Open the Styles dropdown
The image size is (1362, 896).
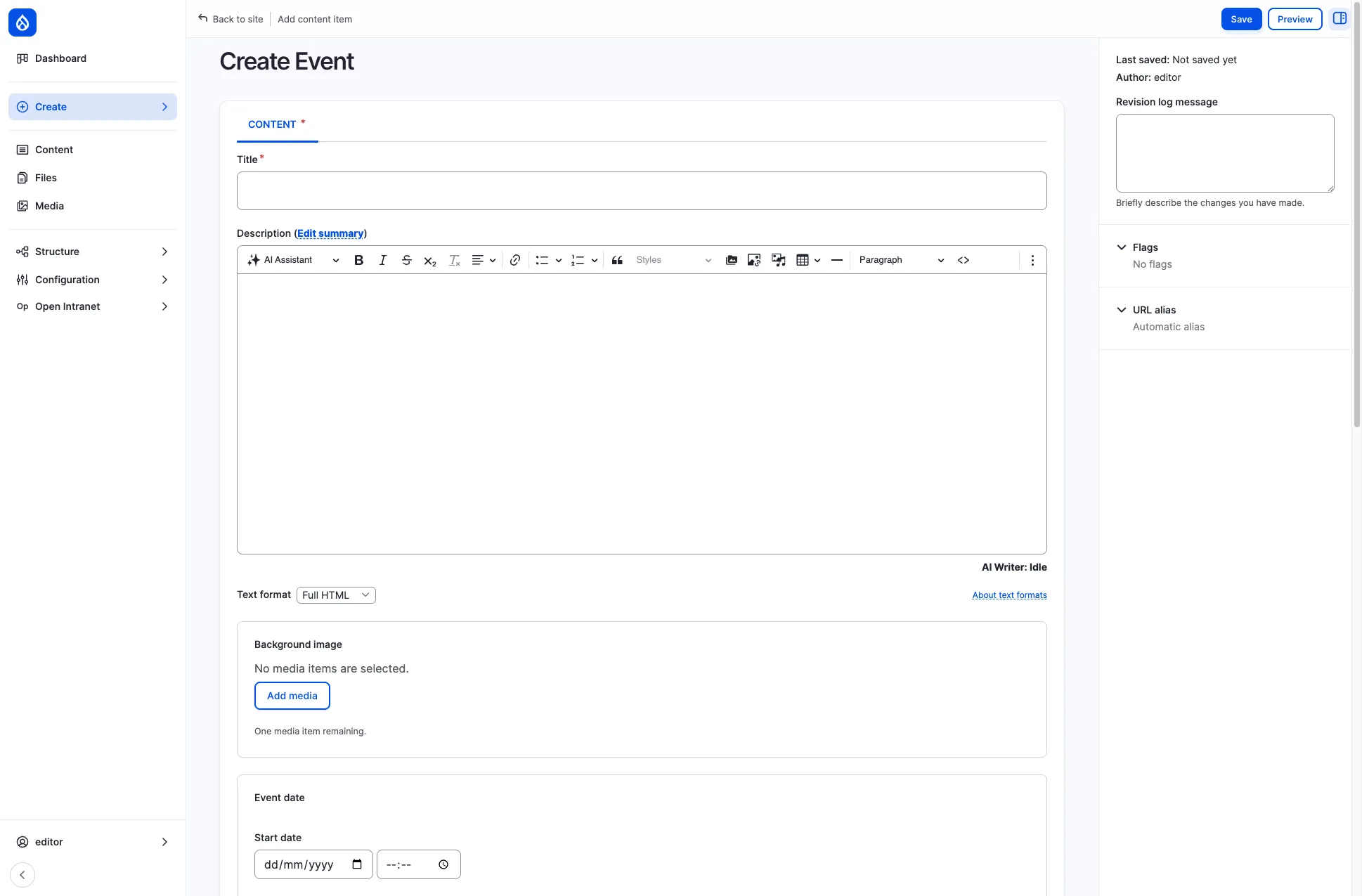point(673,260)
